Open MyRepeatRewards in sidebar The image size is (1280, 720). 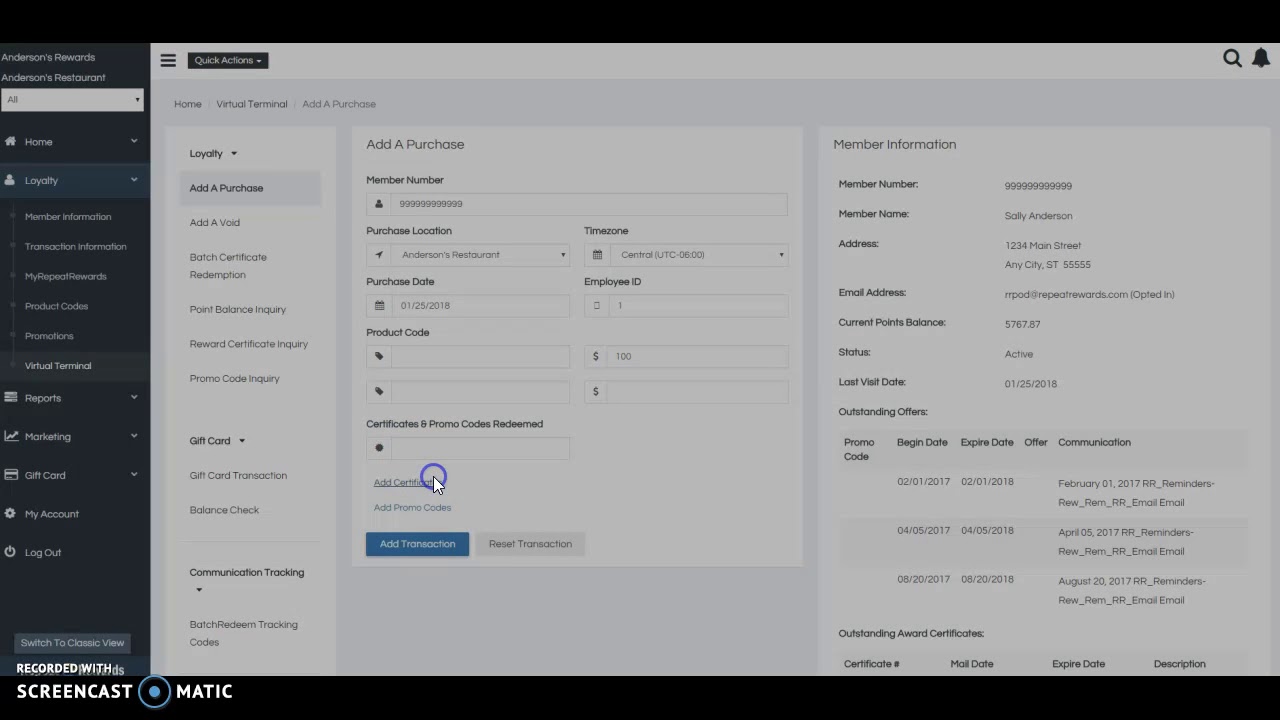(x=65, y=277)
